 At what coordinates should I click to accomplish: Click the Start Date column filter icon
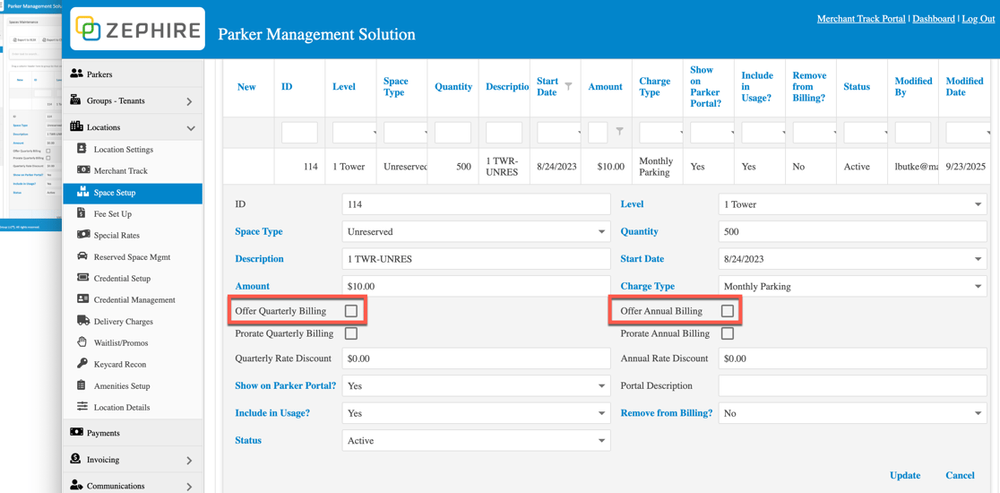pyautogui.click(x=568, y=86)
